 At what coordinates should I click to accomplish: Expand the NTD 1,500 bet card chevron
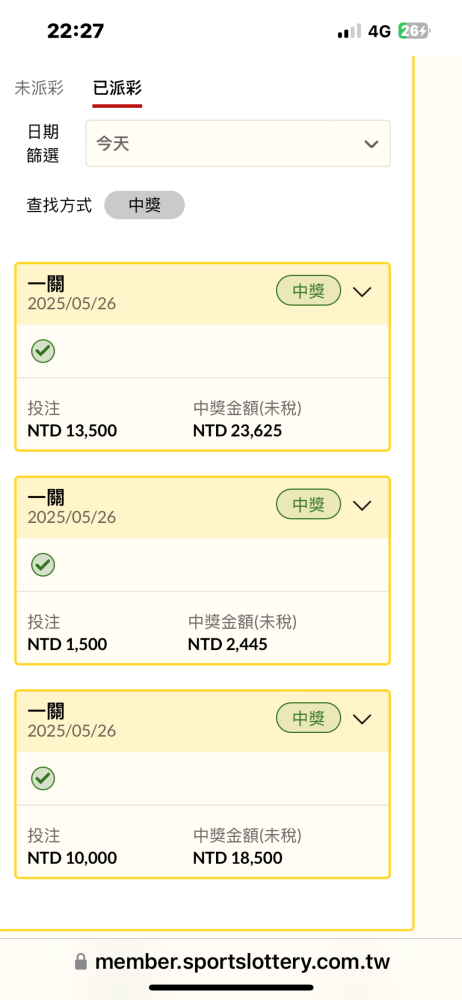point(362,506)
